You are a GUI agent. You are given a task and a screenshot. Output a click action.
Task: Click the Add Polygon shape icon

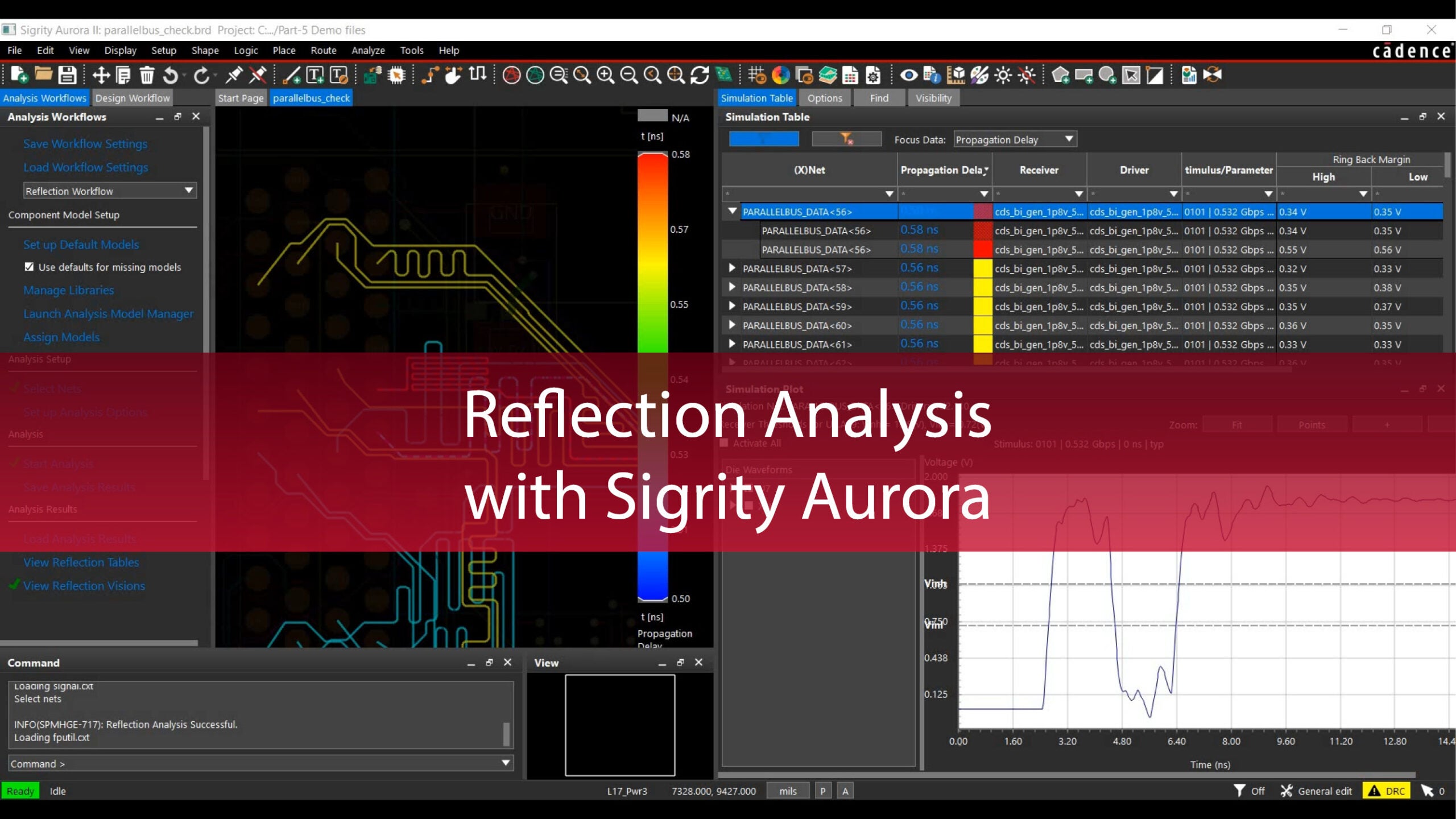pos(1060,75)
